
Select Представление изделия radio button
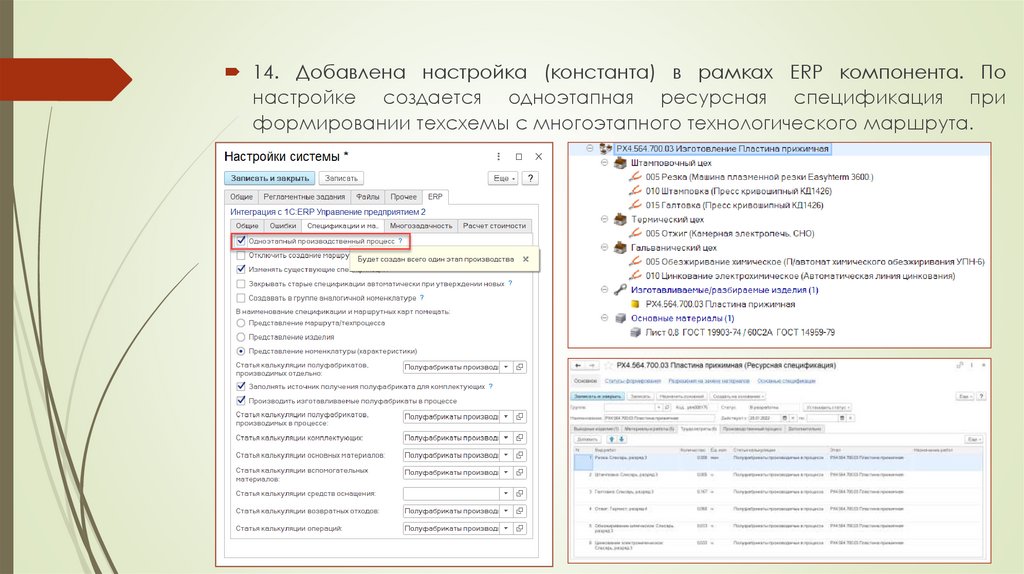pyautogui.click(x=241, y=337)
